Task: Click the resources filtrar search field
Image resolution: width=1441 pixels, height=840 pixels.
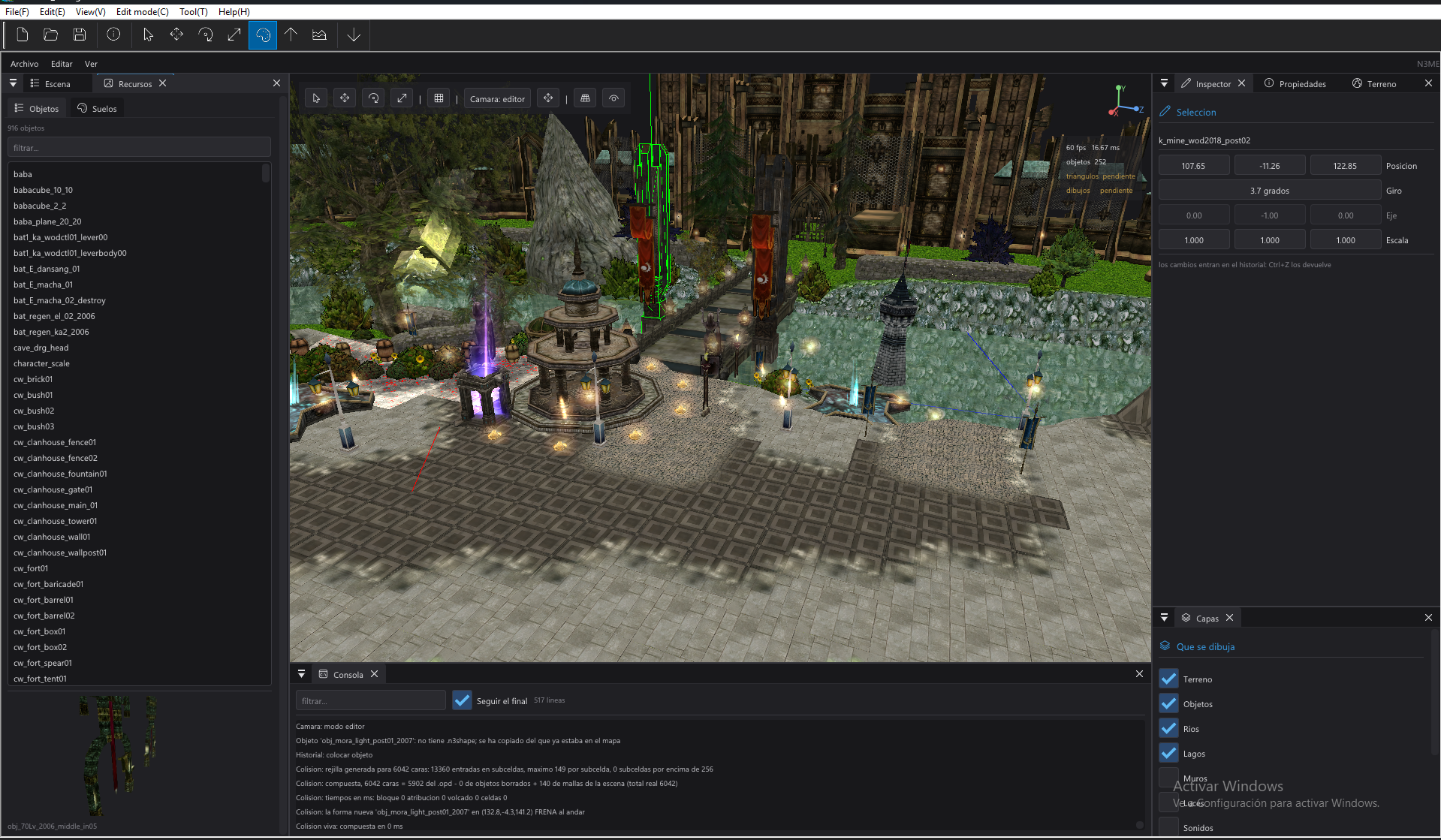Action: (139, 147)
